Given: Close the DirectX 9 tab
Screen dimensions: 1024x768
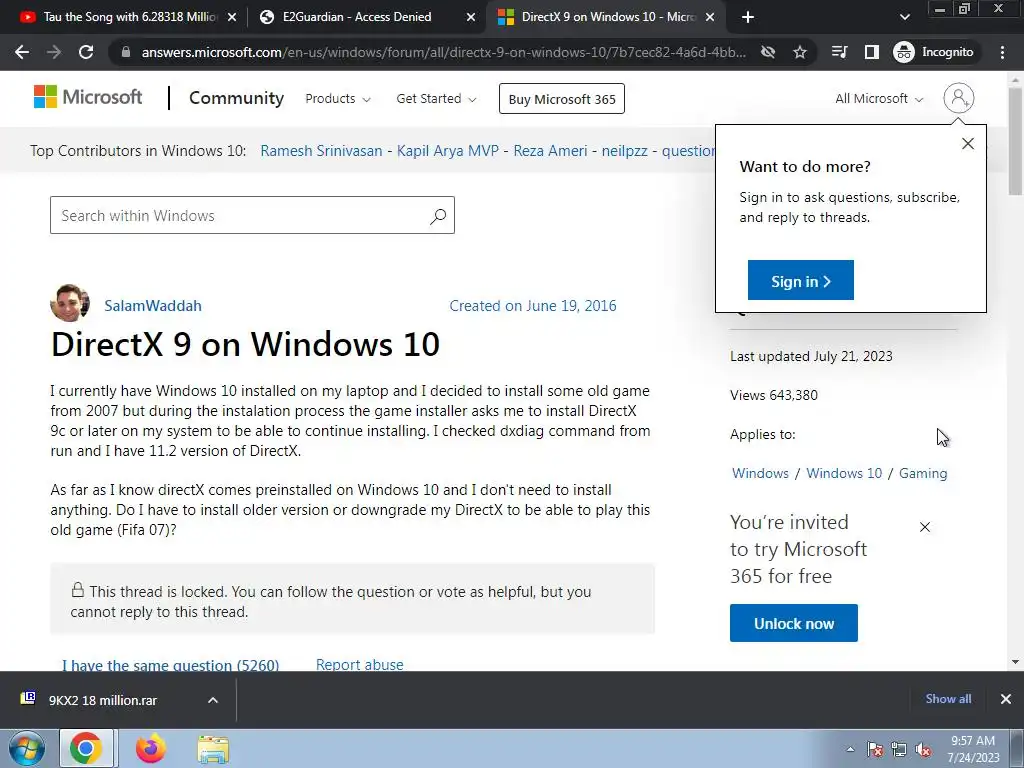Looking at the screenshot, I should 710,18.
